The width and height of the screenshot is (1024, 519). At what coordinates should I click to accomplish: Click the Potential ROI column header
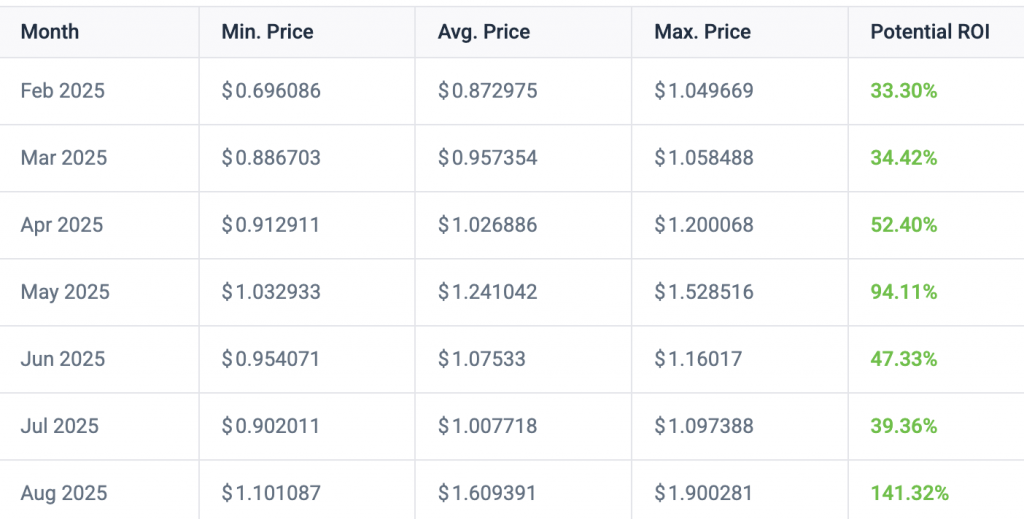tap(930, 32)
